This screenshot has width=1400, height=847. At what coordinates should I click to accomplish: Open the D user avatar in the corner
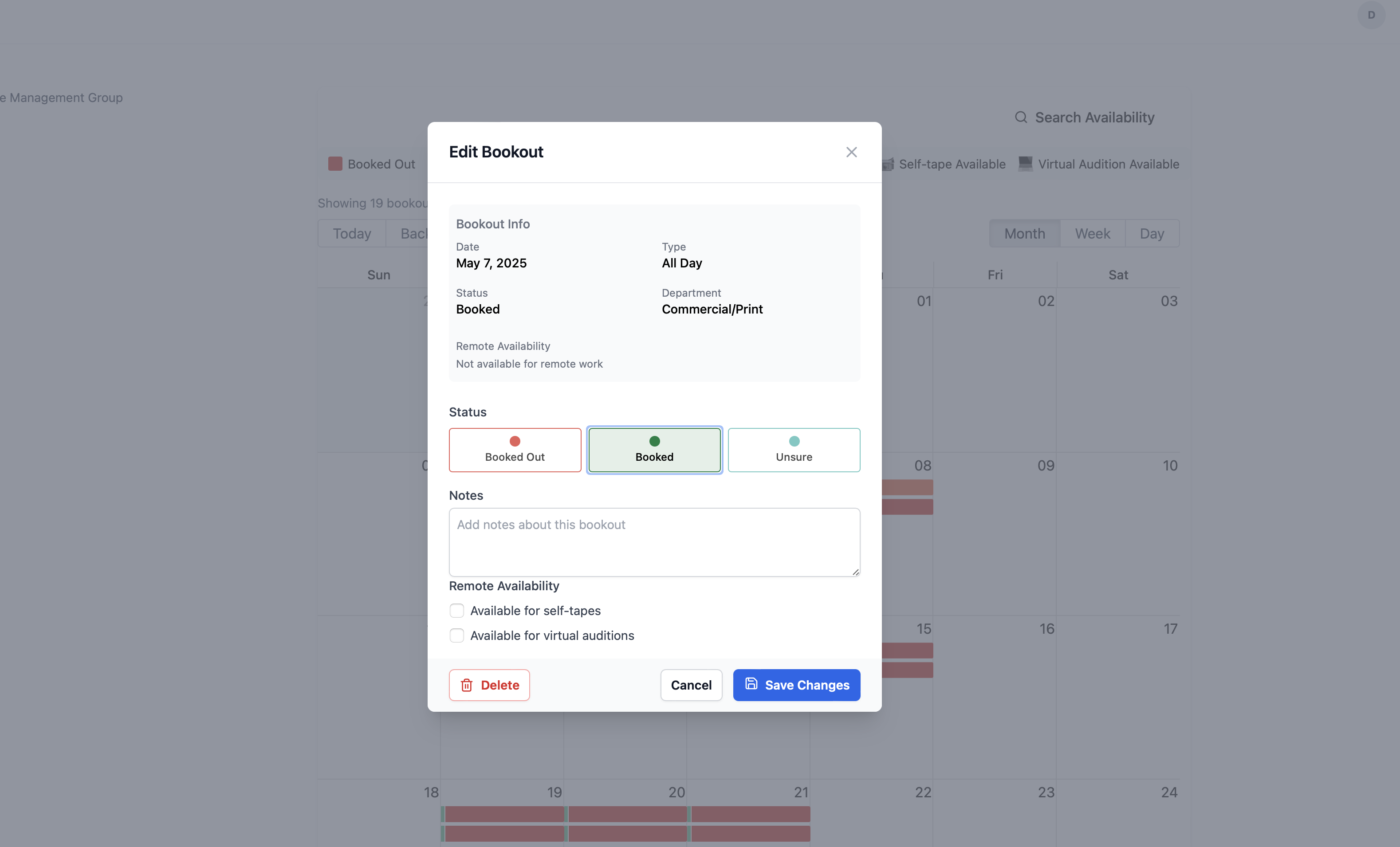1371,16
